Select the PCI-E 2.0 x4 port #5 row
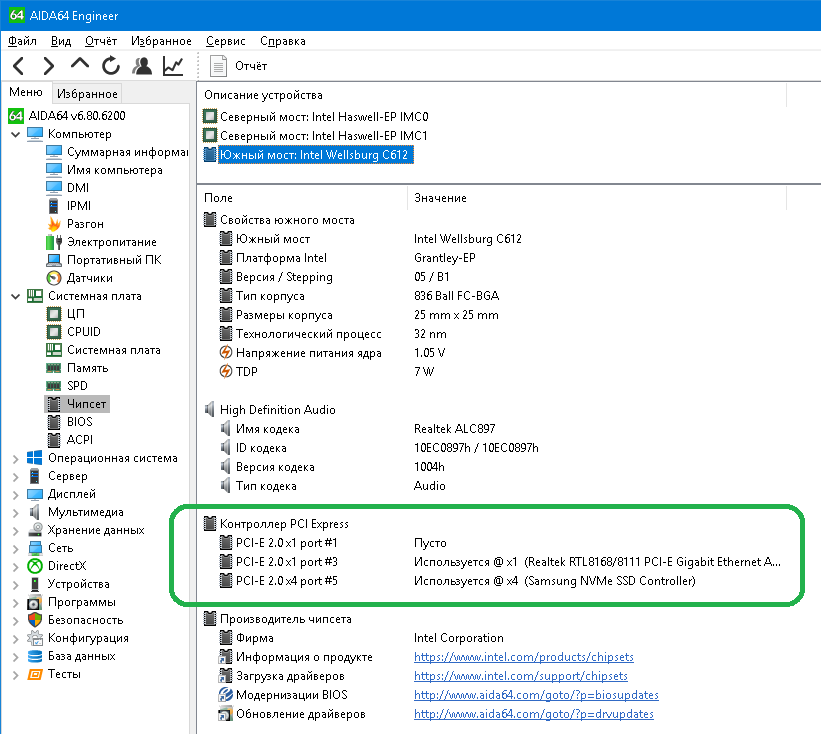Screen dimensions: 821x734 coord(457,581)
